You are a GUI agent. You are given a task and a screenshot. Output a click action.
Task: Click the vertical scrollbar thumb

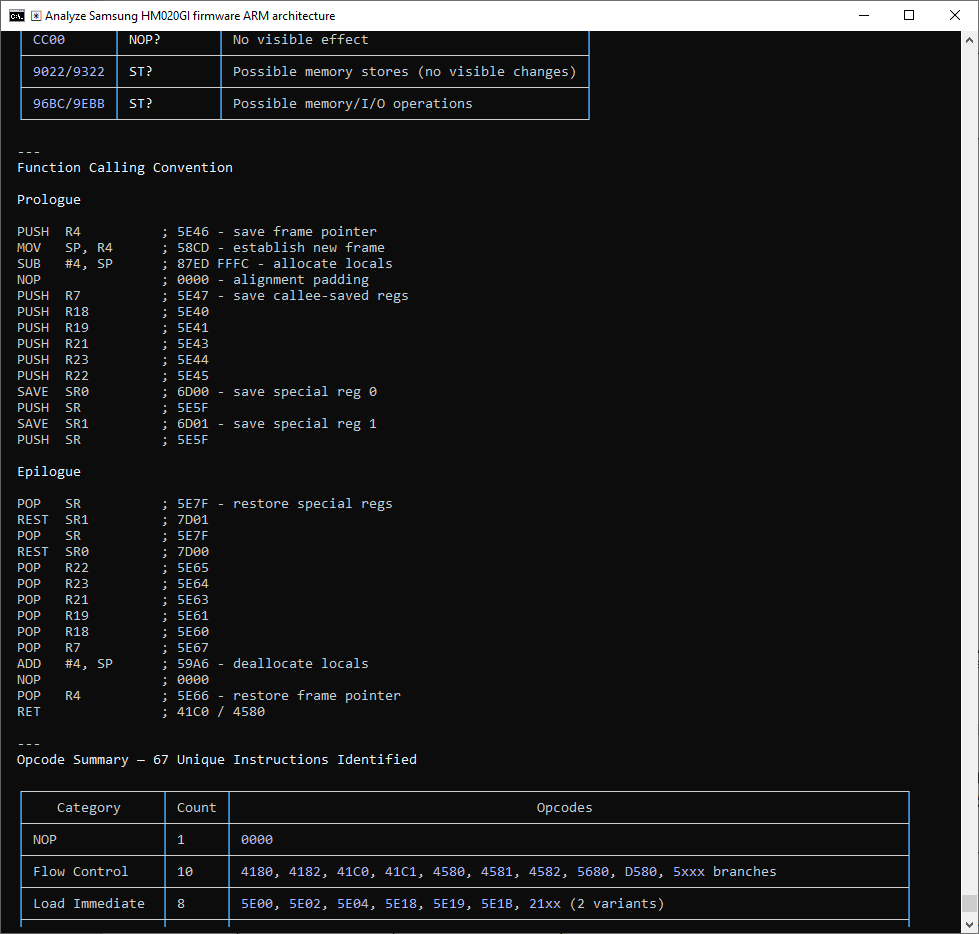click(x=969, y=903)
